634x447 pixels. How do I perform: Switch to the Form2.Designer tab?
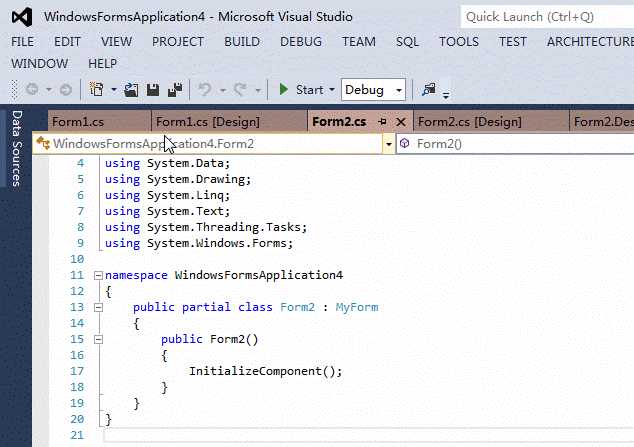(602, 122)
